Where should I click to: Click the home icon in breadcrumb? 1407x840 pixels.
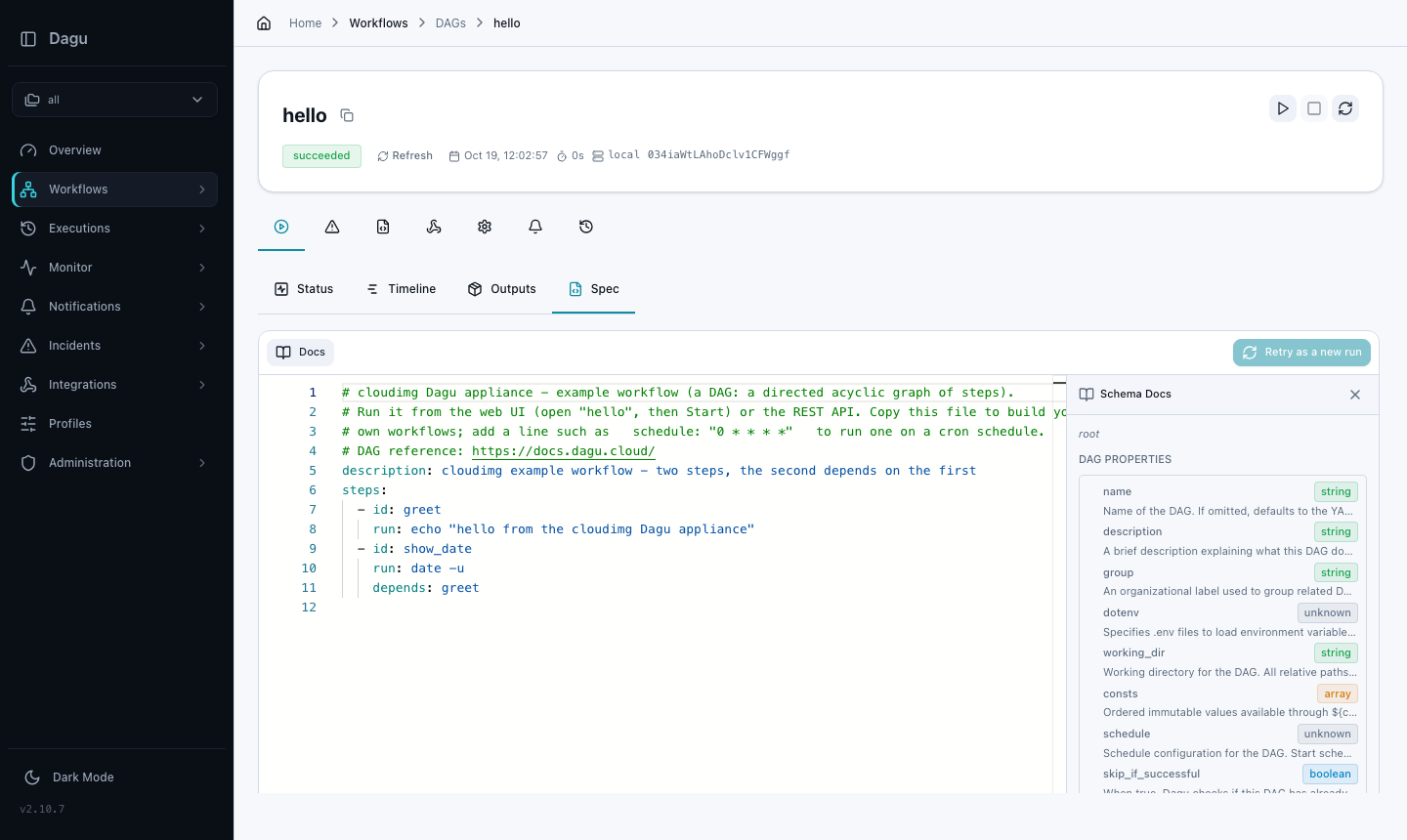click(264, 22)
